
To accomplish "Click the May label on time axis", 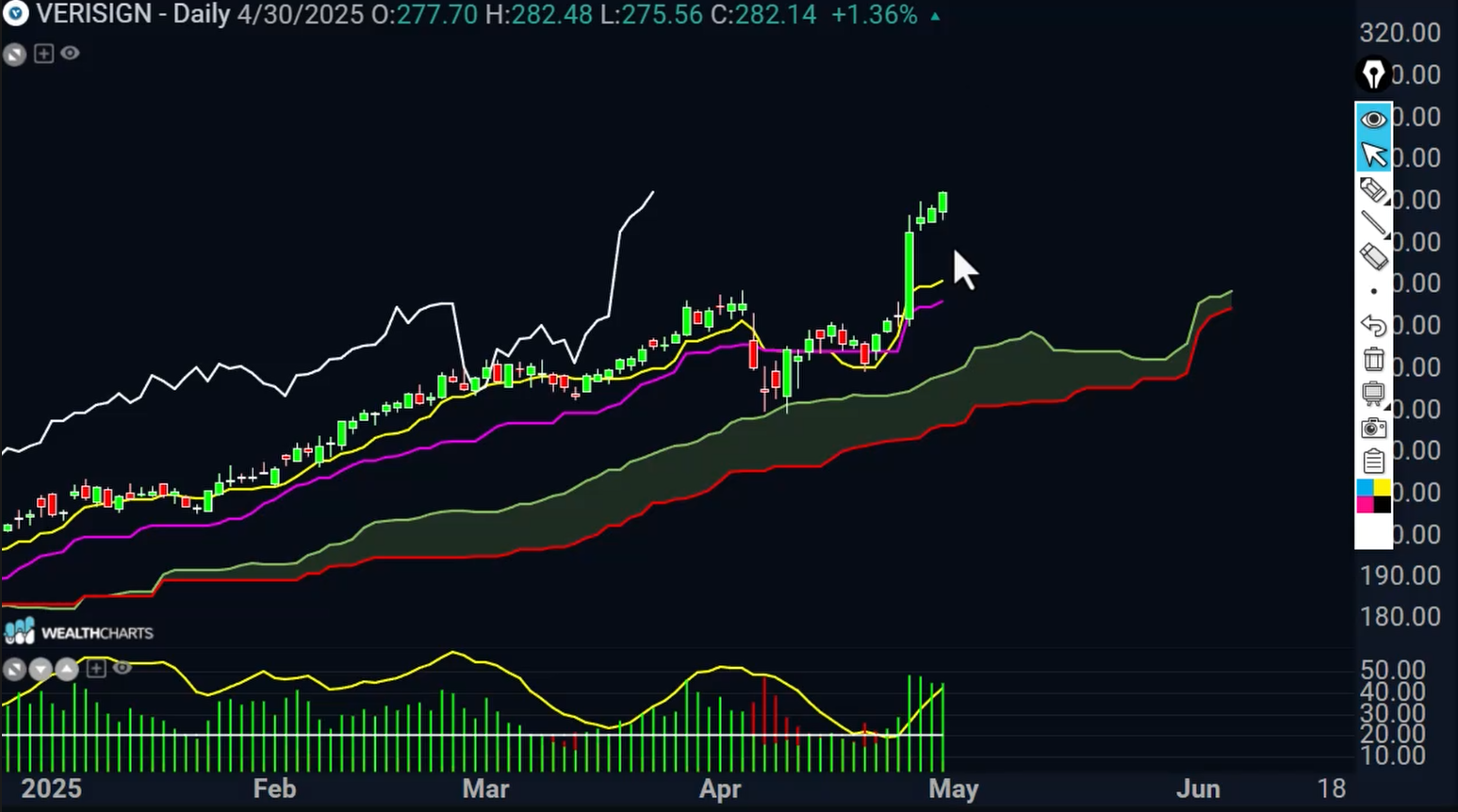I will point(954,788).
